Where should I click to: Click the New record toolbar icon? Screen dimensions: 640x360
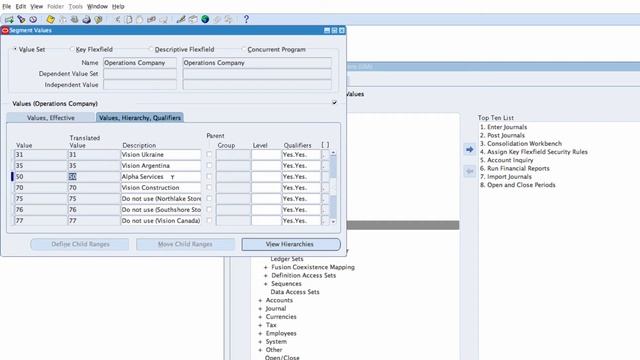click(9, 19)
